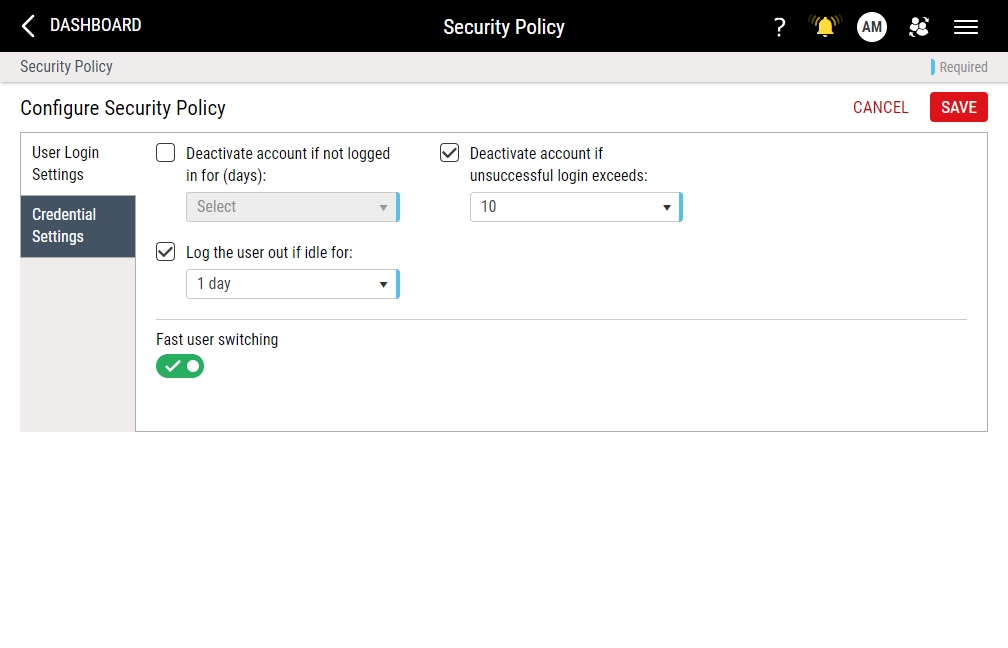Open the users group icon
The width and height of the screenshot is (1008, 648).
[x=918, y=27]
